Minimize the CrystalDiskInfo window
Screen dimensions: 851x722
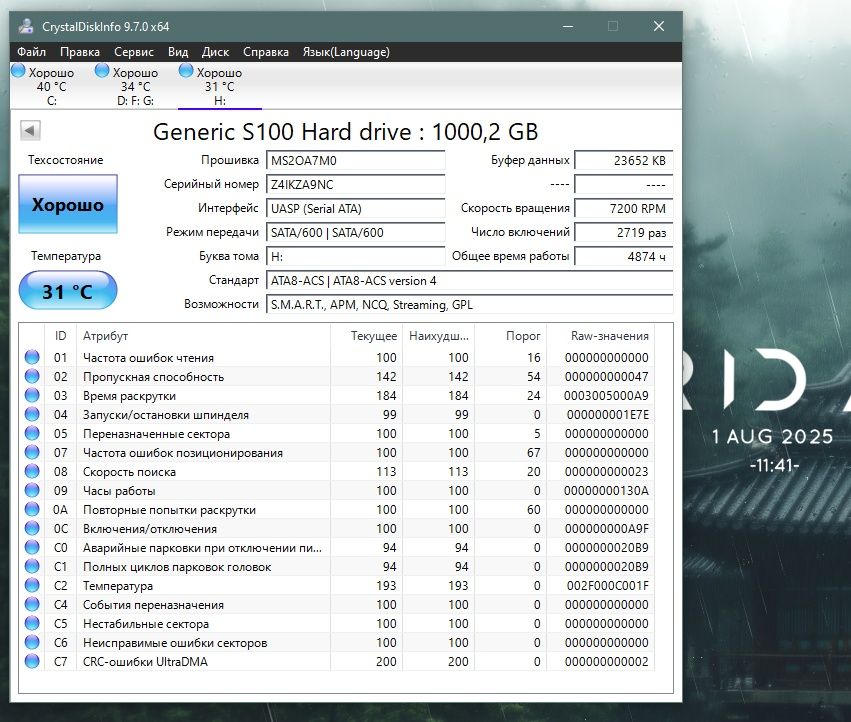click(568, 26)
